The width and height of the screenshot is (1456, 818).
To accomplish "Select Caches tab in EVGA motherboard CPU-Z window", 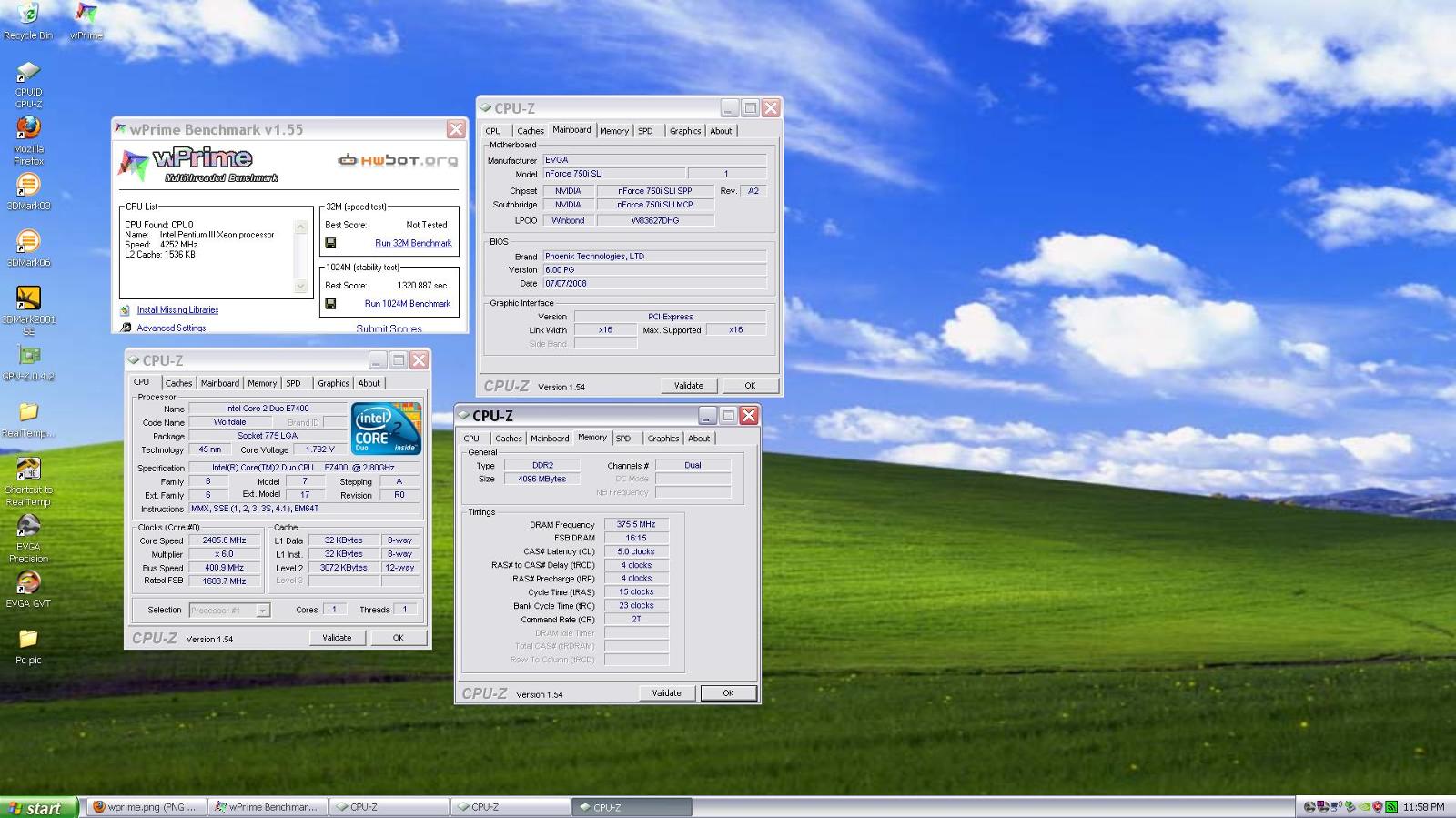I will (531, 131).
